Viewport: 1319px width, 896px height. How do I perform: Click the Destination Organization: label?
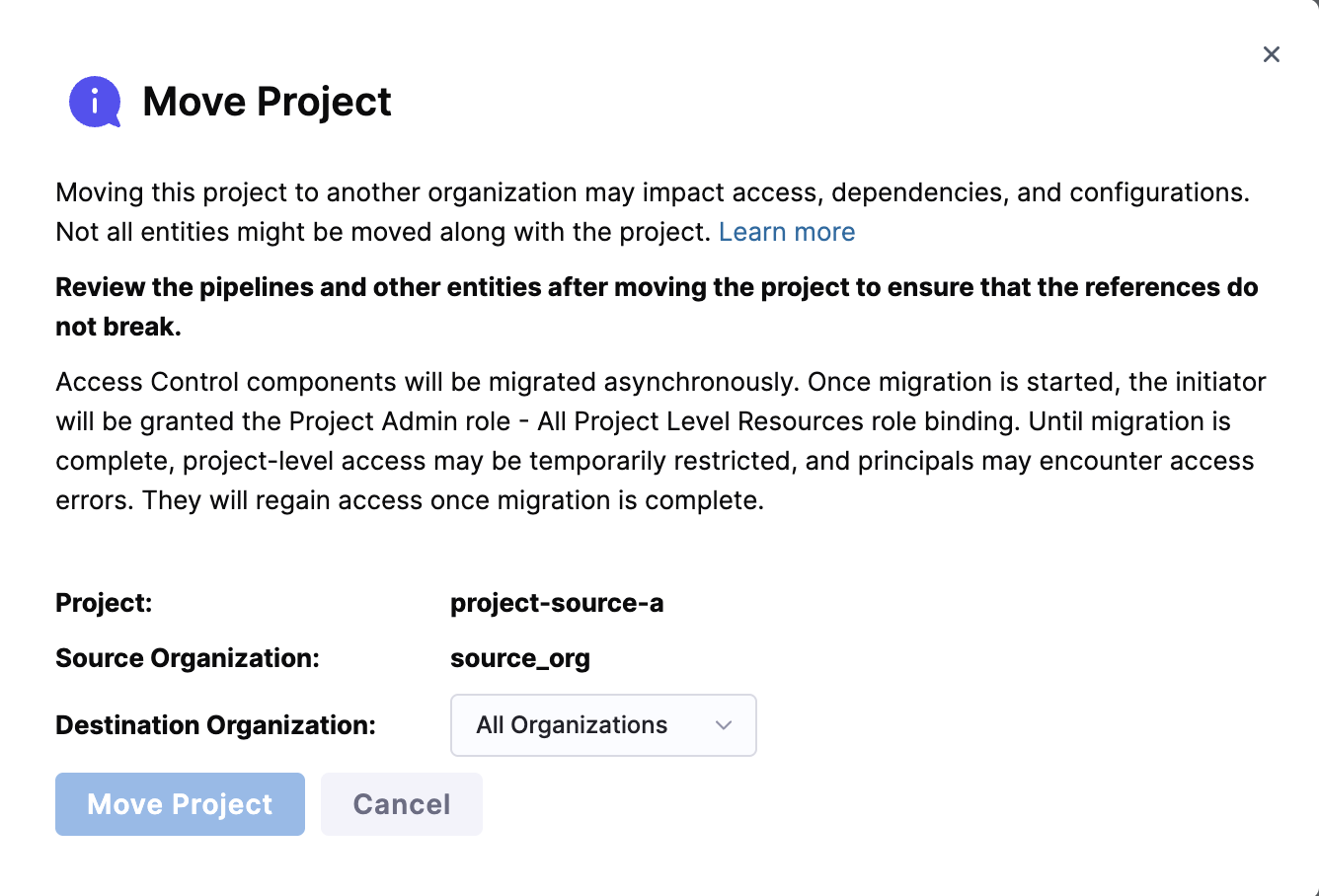pyautogui.click(x=215, y=725)
